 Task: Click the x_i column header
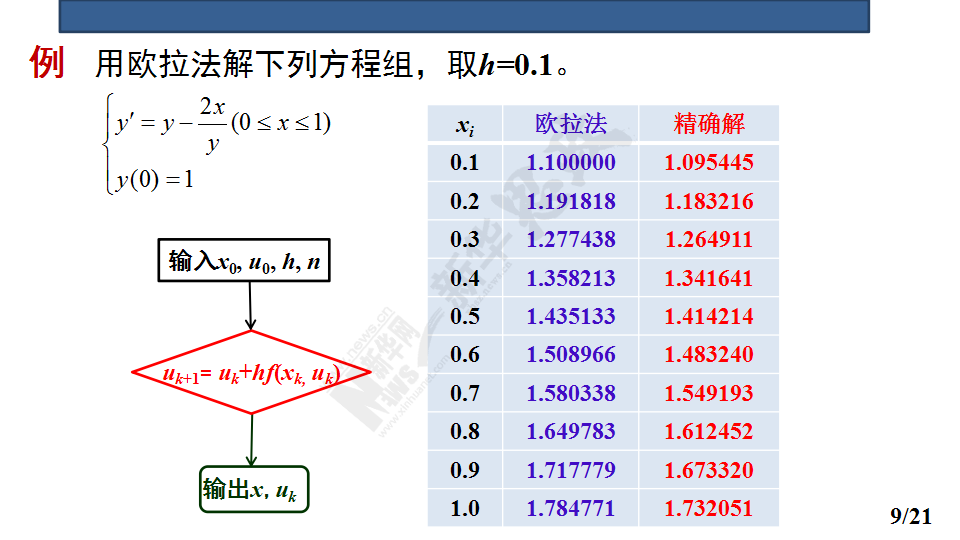pyautogui.click(x=465, y=126)
